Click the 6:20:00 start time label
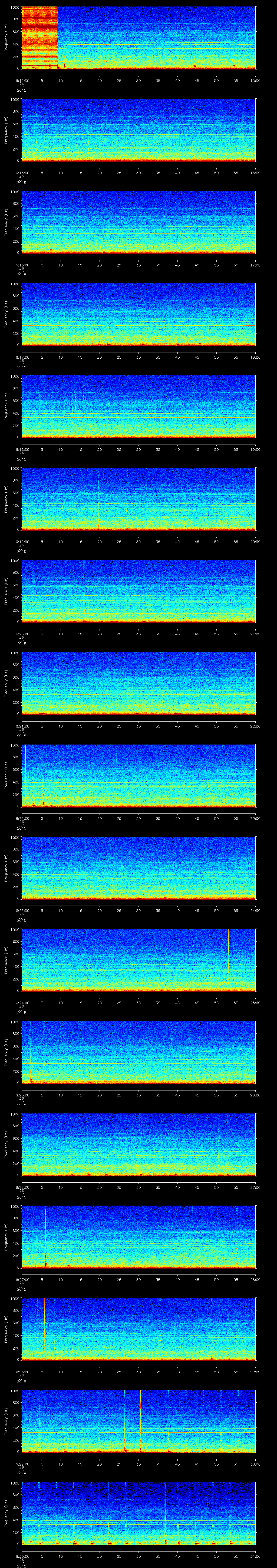The image size is (277, 1568). [22, 634]
